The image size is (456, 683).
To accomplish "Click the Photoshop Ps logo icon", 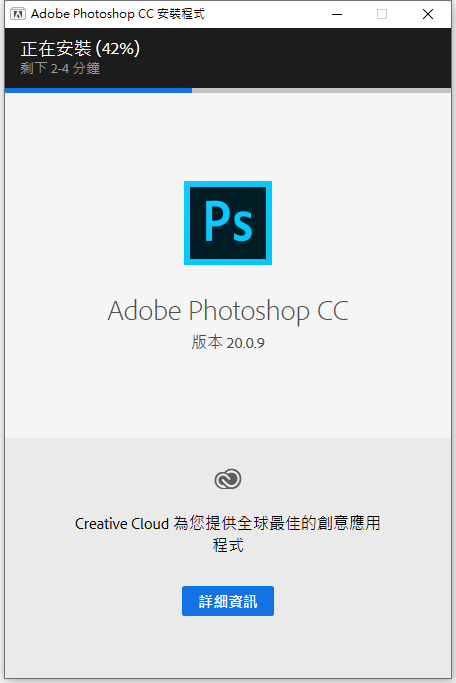I will (228, 223).
